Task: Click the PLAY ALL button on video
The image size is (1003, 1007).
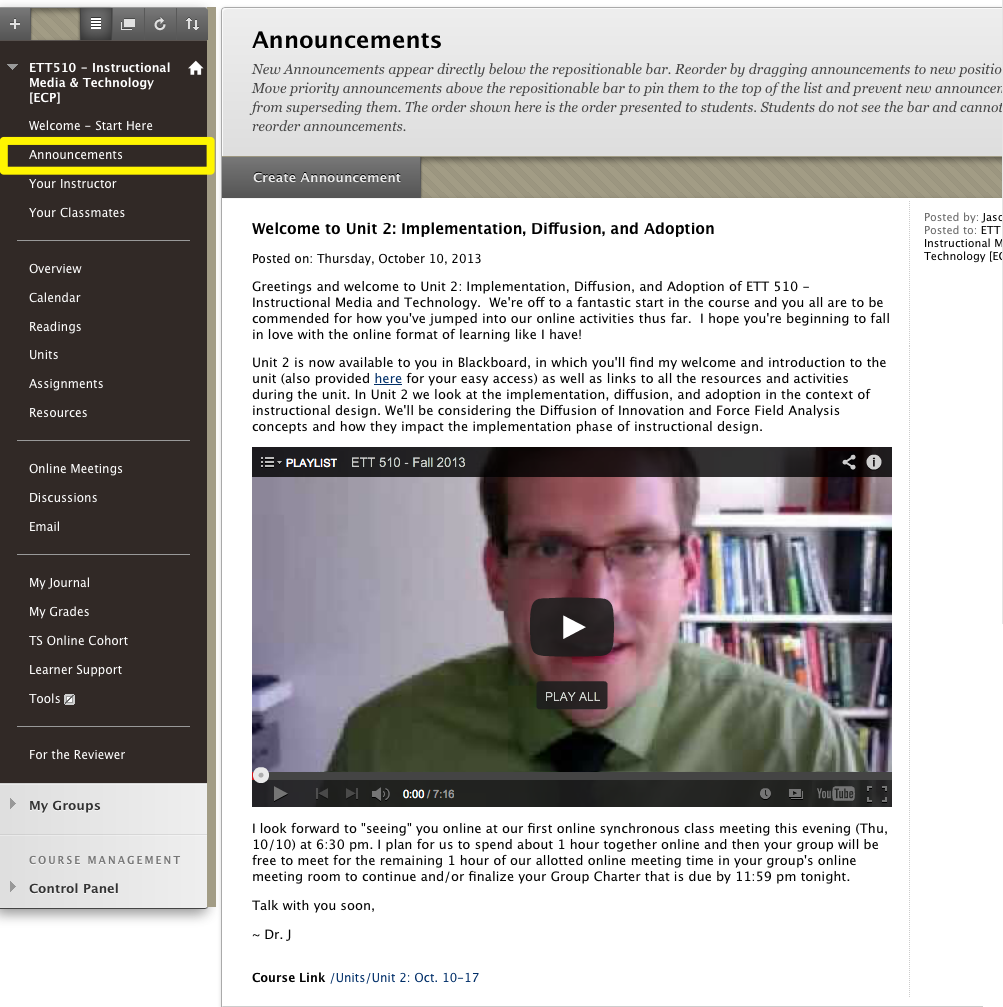Action: click(572, 696)
